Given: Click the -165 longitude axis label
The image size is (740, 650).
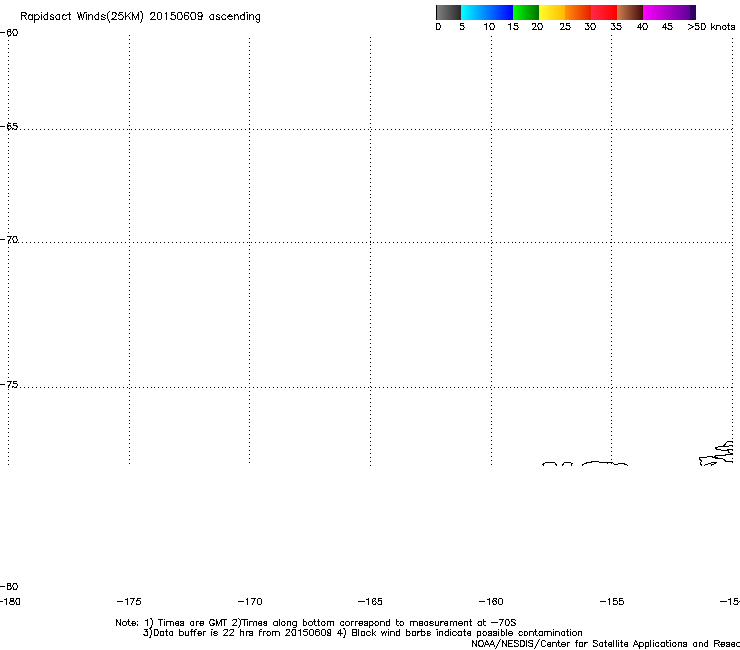Looking at the screenshot, I should coord(370,602).
